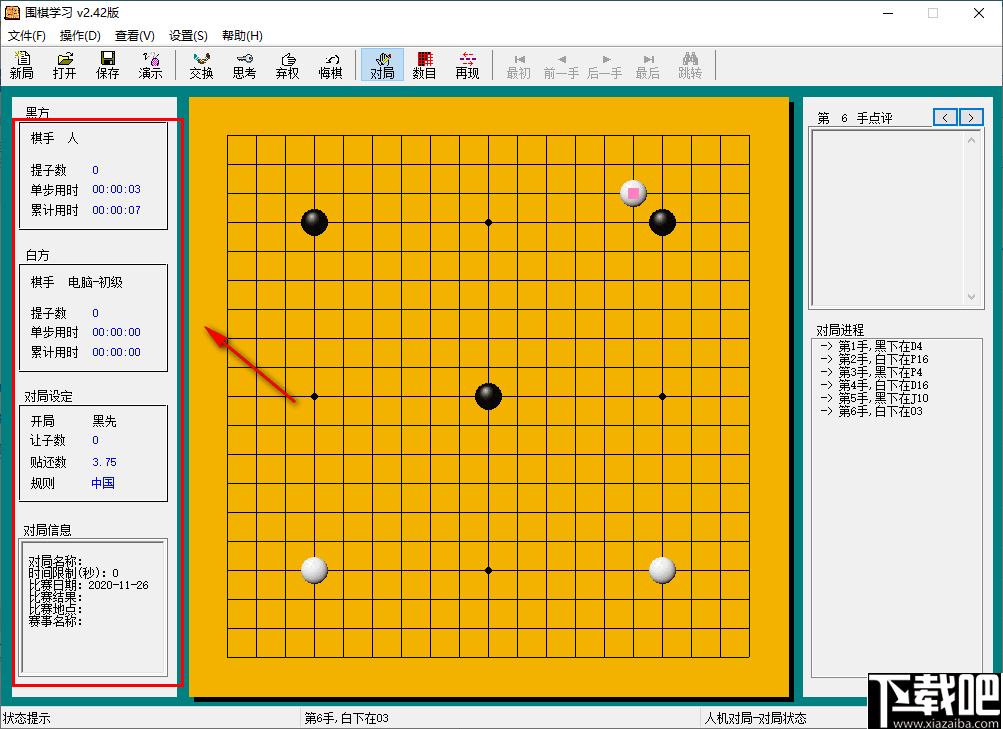Go to first move with 最初 icon
The height and width of the screenshot is (729, 1003).
point(518,66)
